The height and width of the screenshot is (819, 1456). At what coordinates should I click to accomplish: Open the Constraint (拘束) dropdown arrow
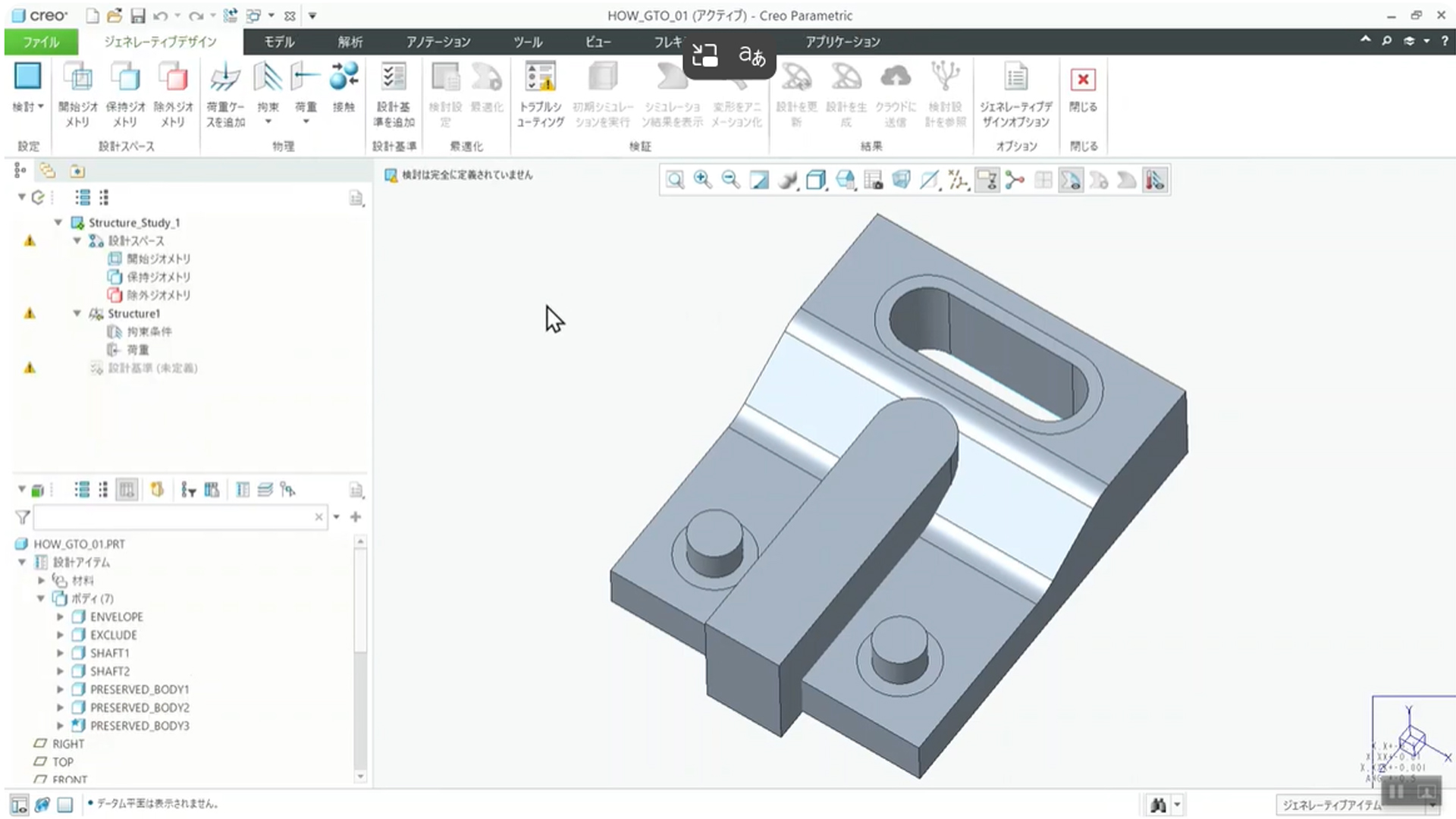[268, 122]
